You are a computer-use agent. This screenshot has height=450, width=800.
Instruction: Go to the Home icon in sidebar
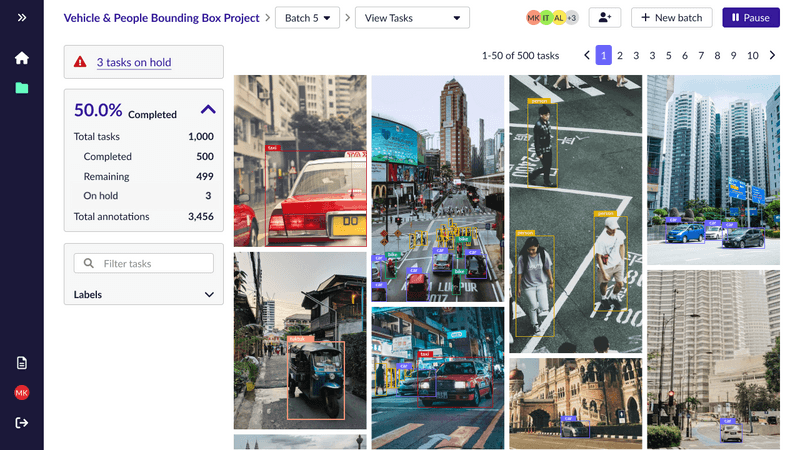(x=21, y=58)
